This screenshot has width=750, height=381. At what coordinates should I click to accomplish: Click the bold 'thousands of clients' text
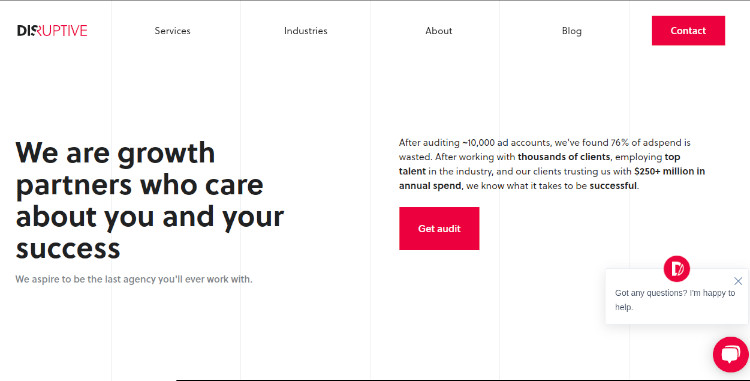pos(564,157)
